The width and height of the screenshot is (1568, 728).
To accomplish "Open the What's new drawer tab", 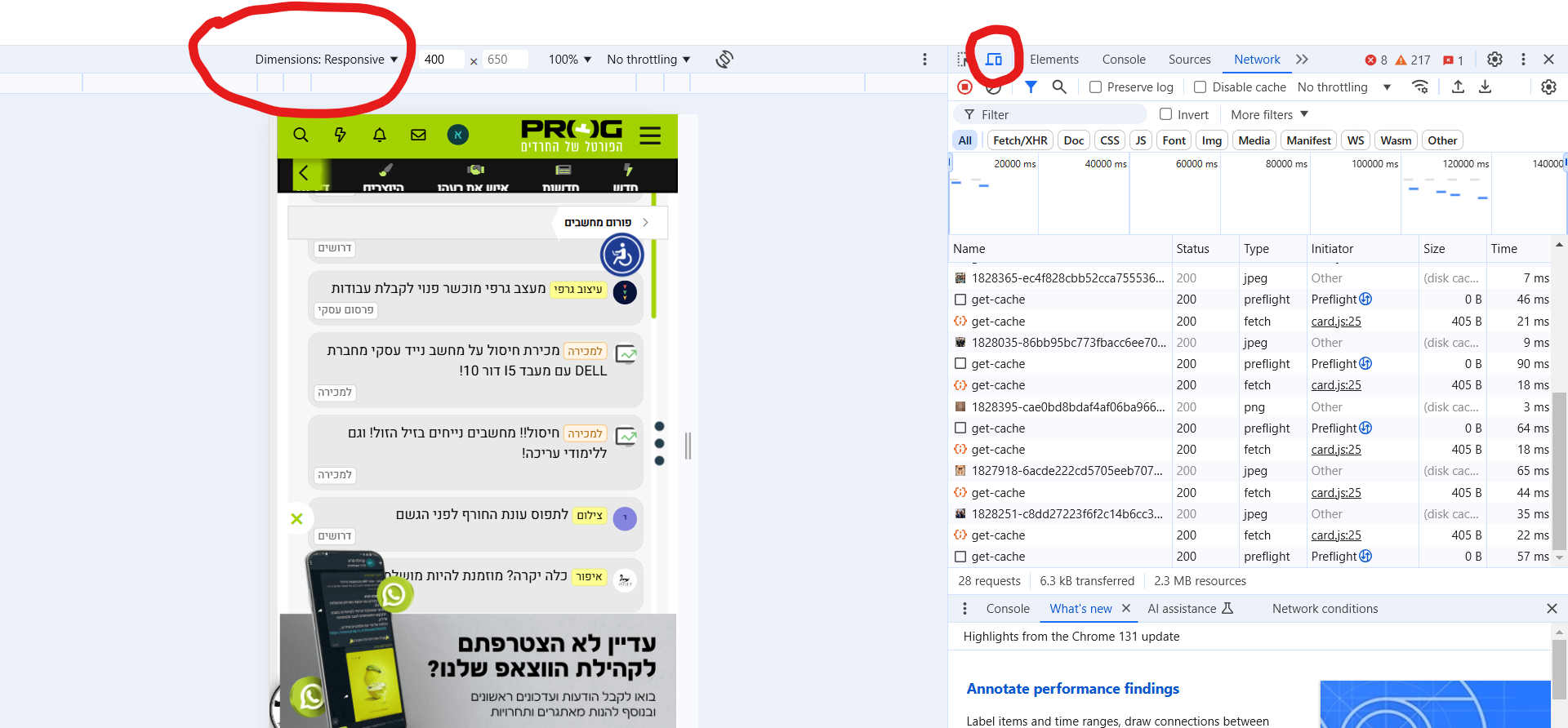I will (x=1080, y=609).
